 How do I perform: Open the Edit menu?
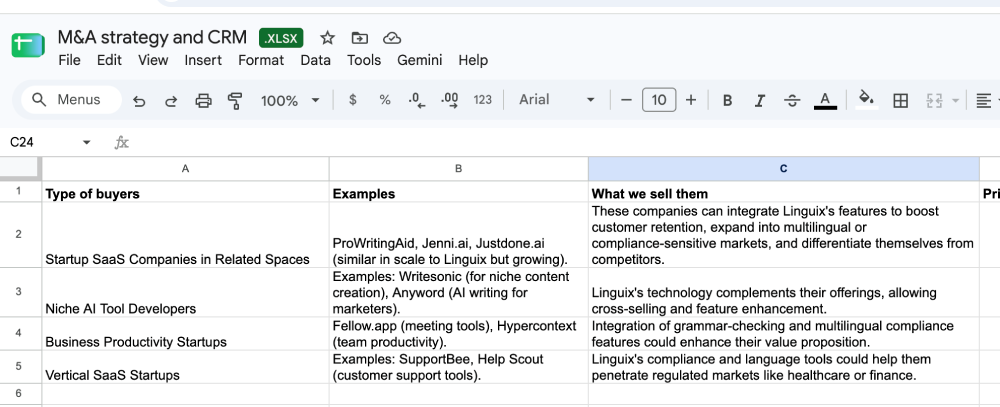click(x=109, y=60)
